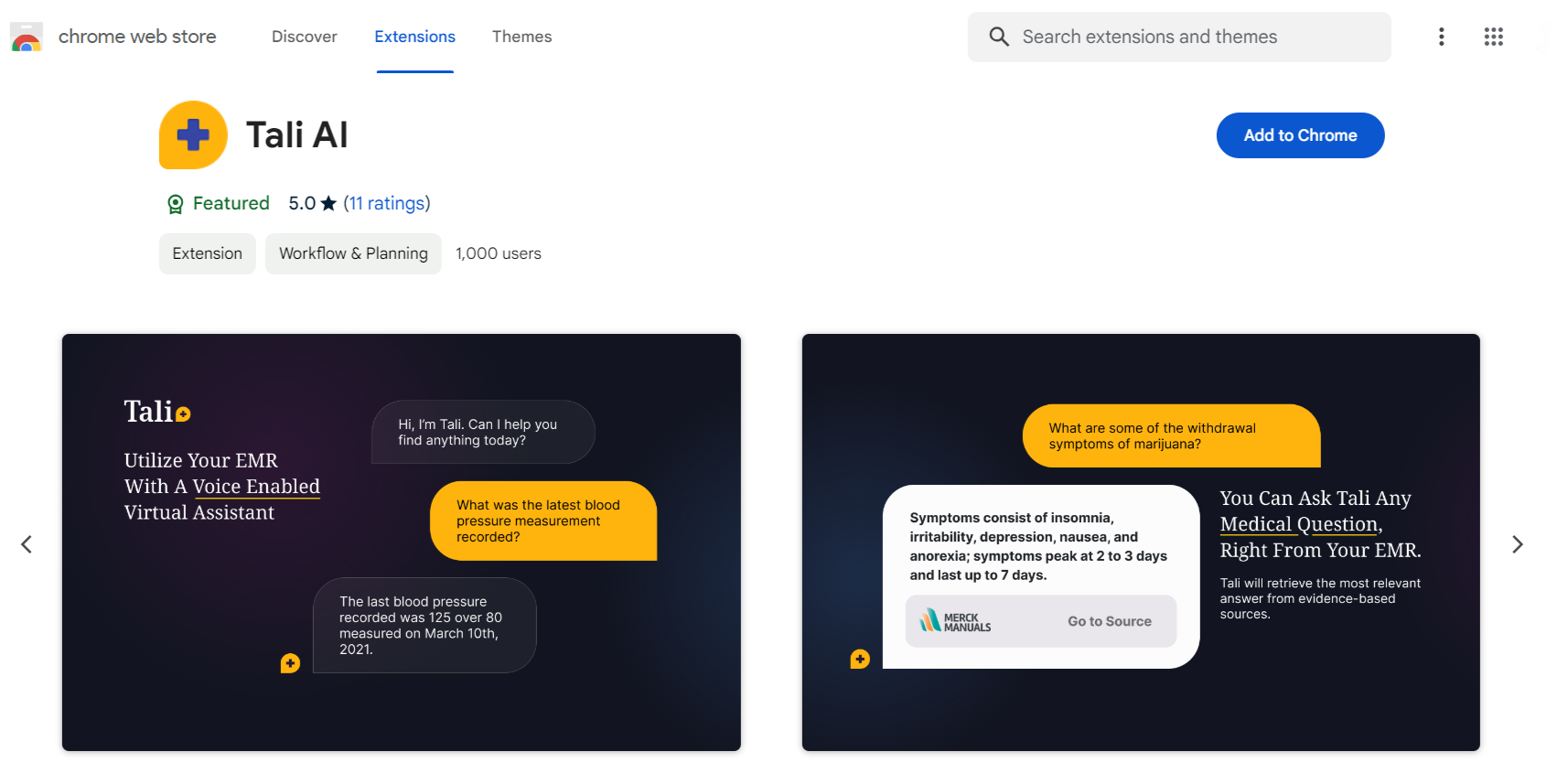Click the Chrome Web Store logo icon
The height and width of the screenshot is (784, 1568).
pyautogui.click(x=26, y=37)
